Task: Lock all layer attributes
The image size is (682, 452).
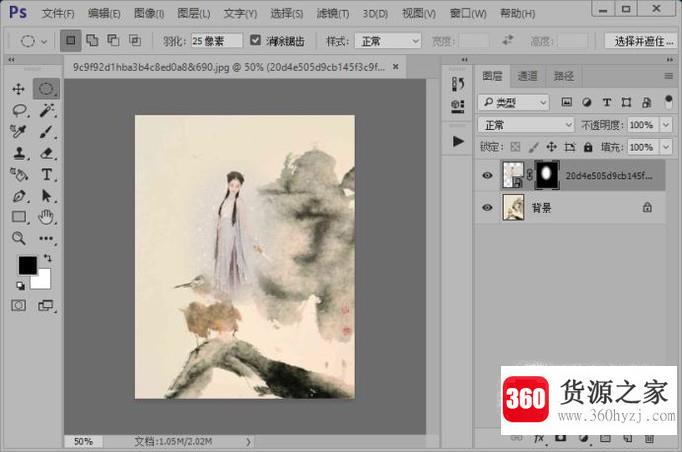Action: (x=588, y=147)
